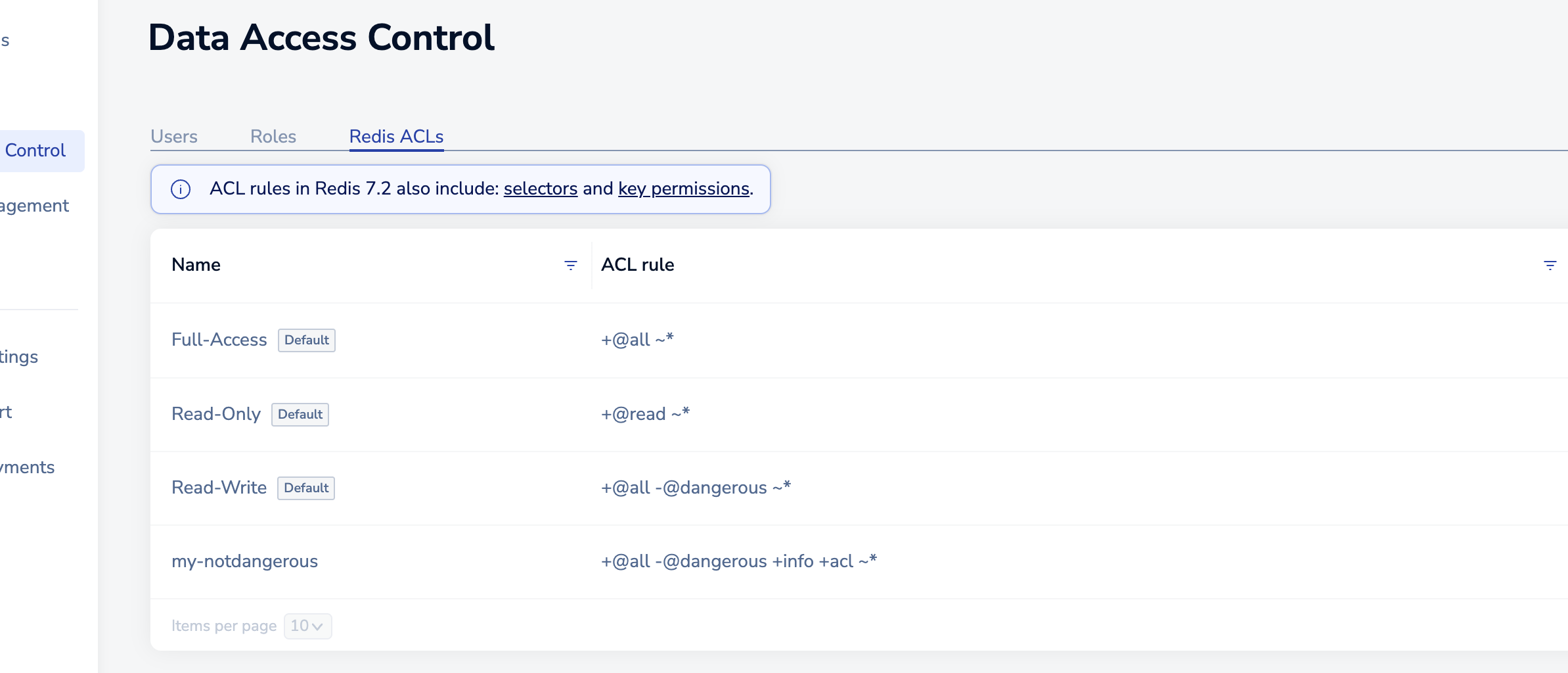Viewport: 1568px width, 673px height.
Task: Open the highlighted Control sidebar item
Action: [x=35, y=151]
